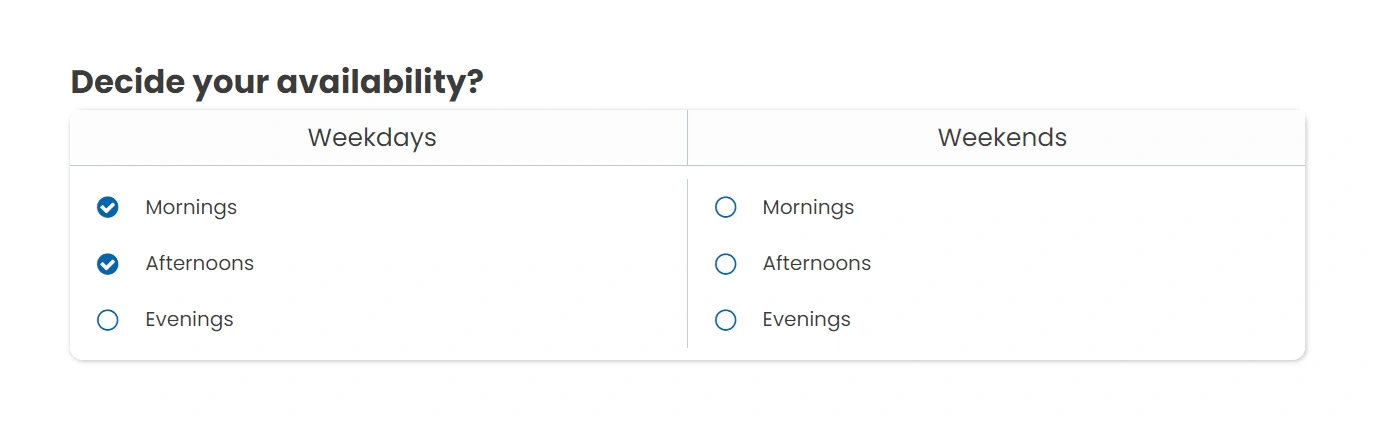Click the Afternoons label under Weekdays
The height and width of the screenshot is (423, 1376).
199,264
